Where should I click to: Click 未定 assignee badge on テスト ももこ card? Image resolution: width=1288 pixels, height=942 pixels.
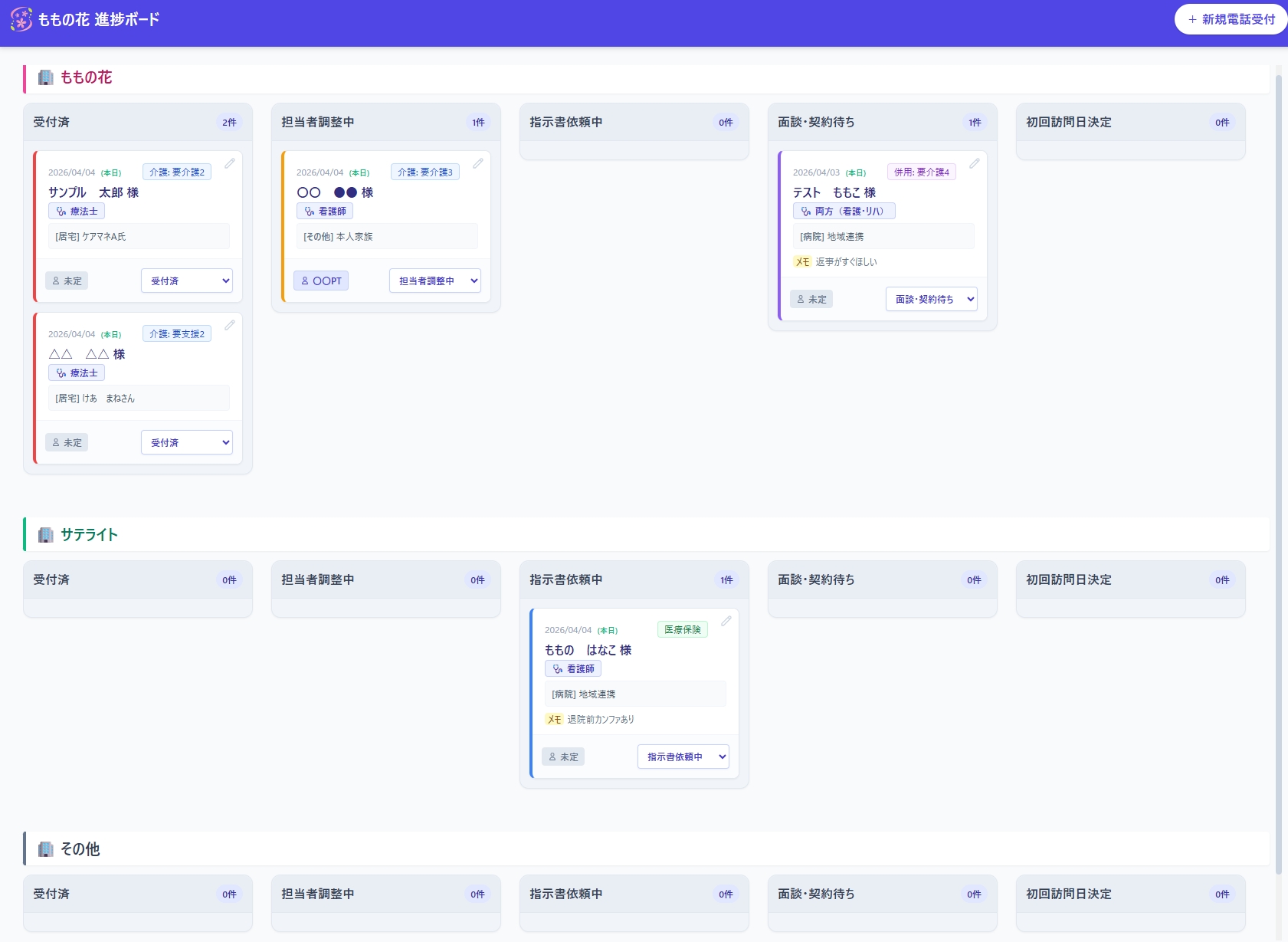(811, 299)
